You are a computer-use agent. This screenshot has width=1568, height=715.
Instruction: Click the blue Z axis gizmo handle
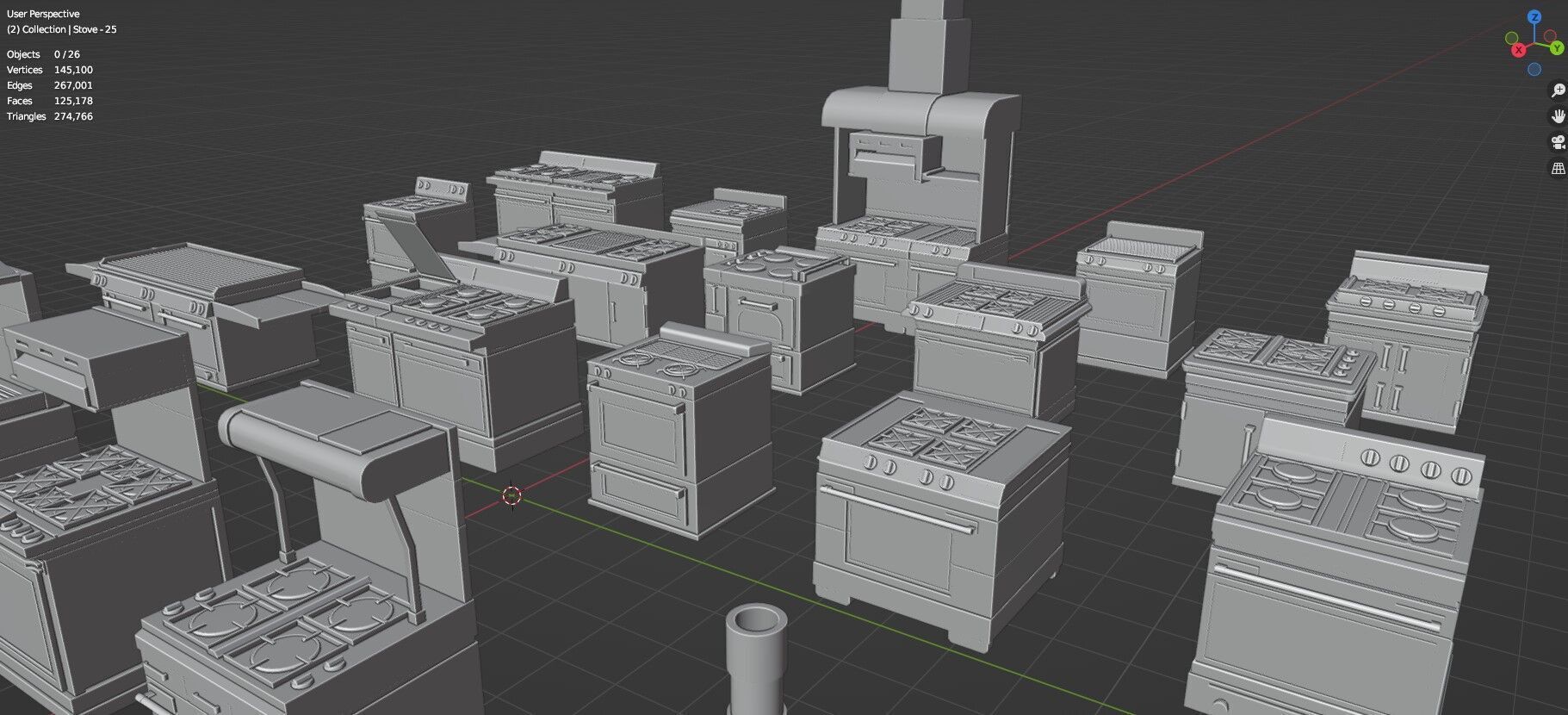1534,17
